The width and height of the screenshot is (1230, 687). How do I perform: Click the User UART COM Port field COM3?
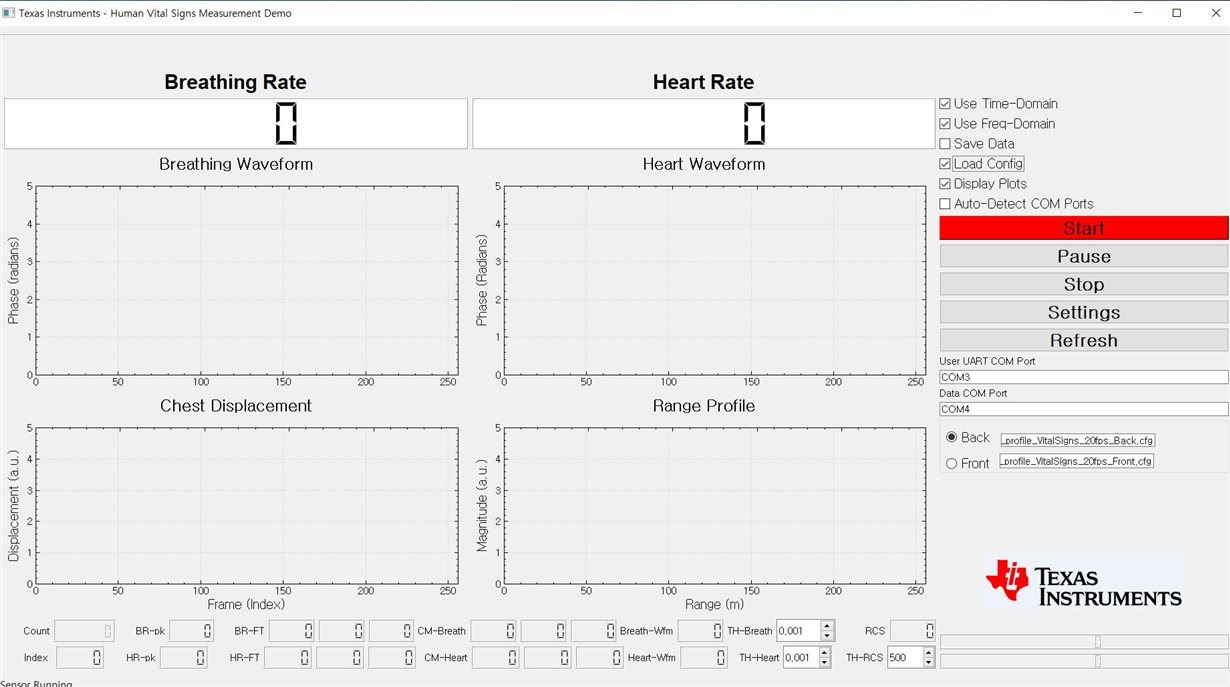[1084, 377]
